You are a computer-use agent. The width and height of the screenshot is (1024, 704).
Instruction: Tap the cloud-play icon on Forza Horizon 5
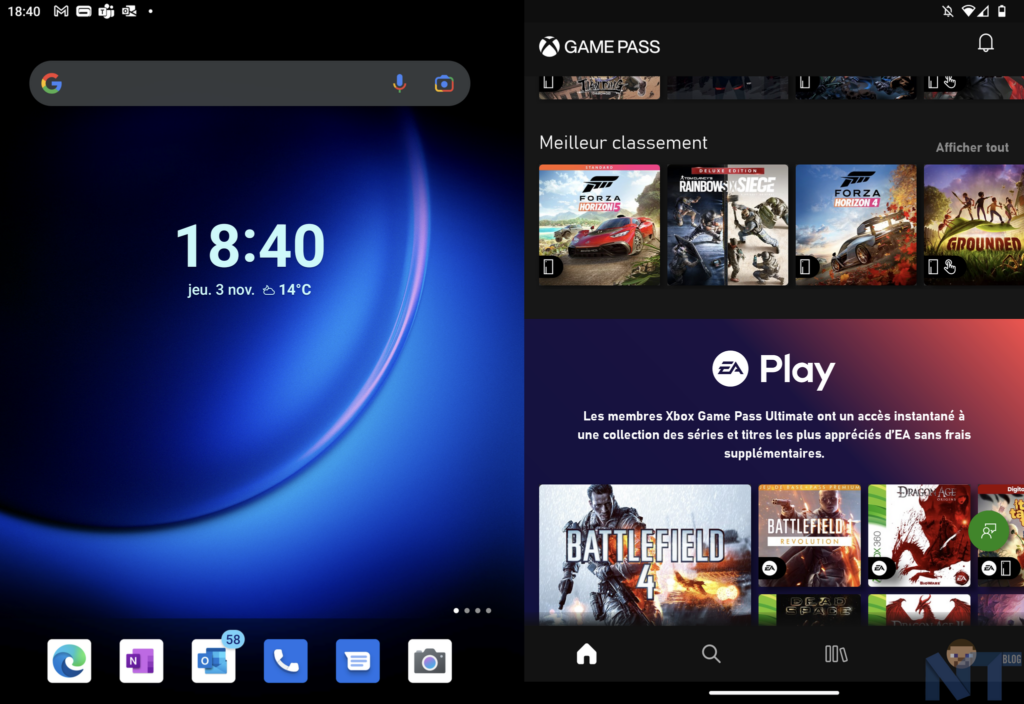click(549, 266)
